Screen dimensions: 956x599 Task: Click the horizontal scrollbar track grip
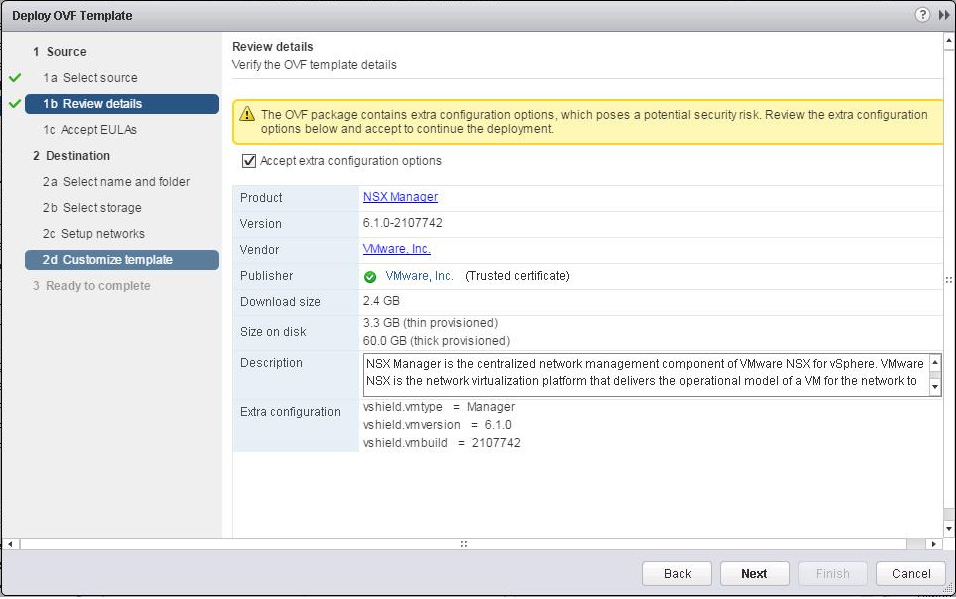tap(463, 543)
